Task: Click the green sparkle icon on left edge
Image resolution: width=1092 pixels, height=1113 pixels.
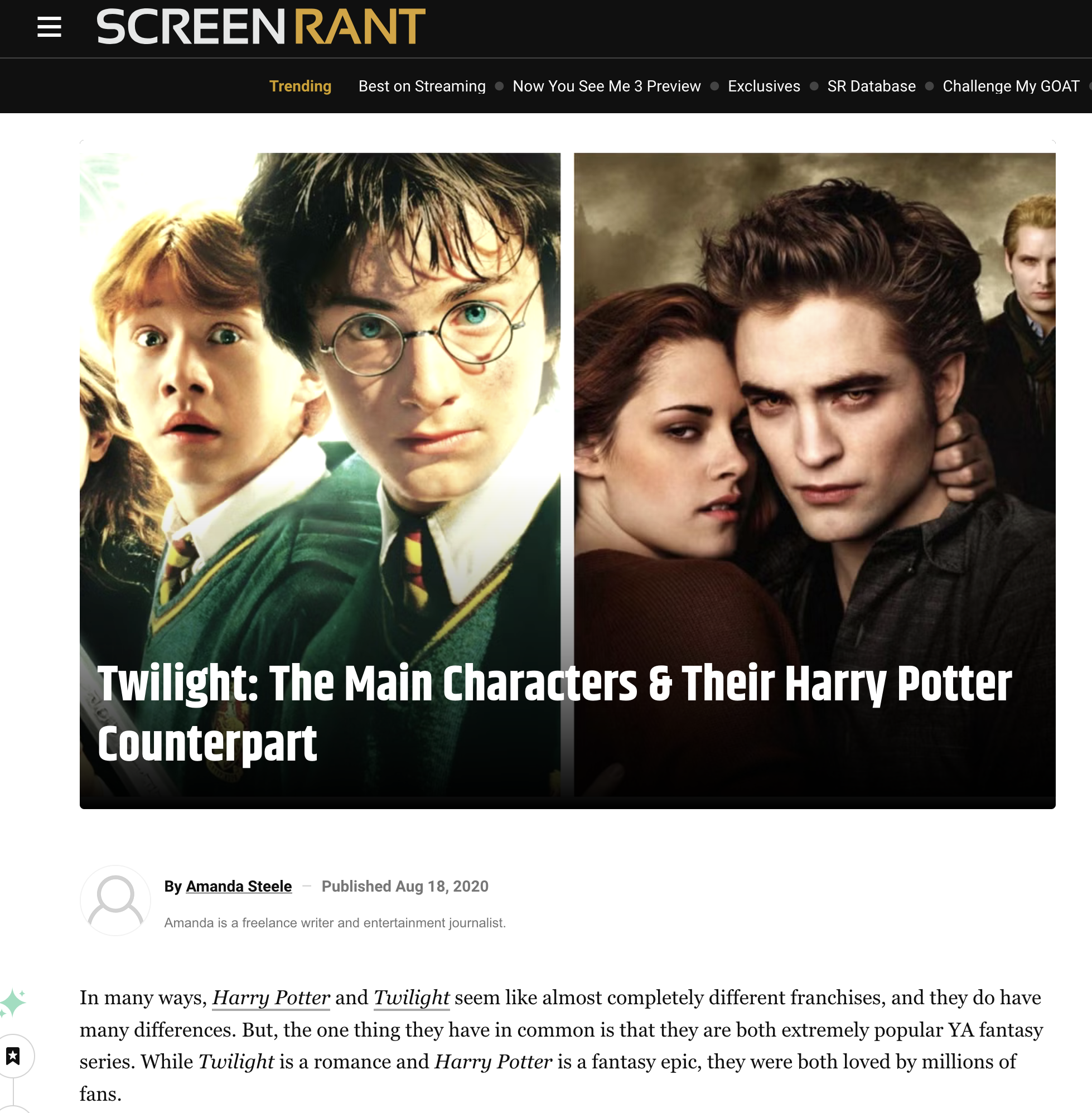Action: tap(12, 1003)
